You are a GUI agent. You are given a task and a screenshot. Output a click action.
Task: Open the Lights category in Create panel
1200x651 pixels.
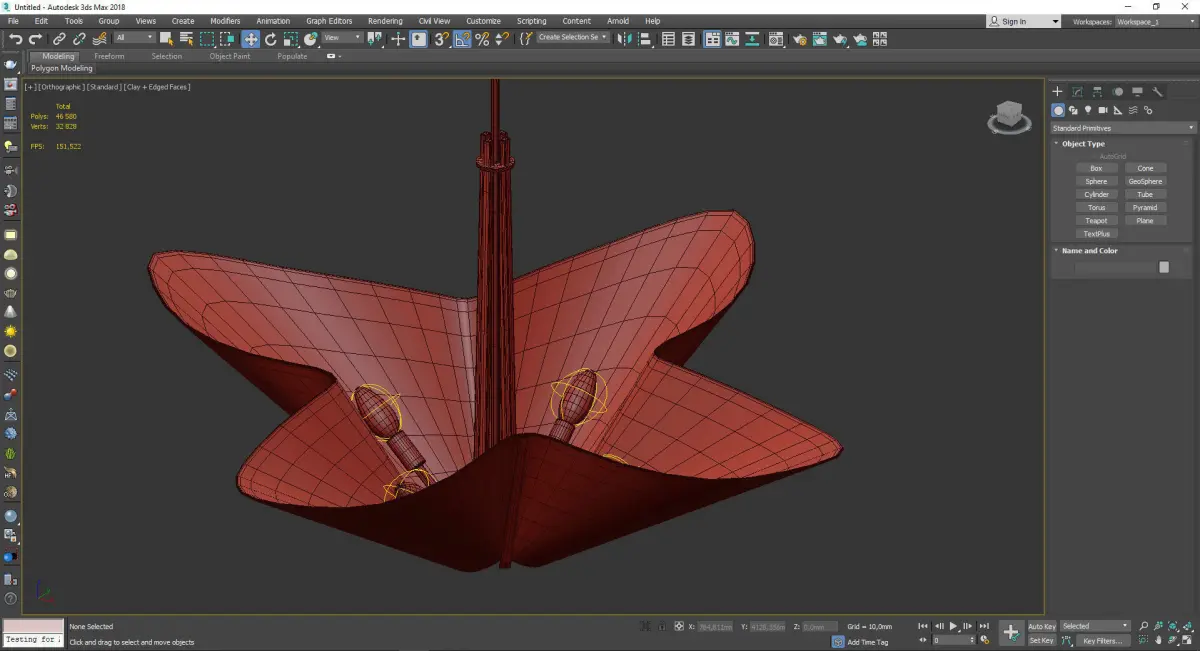click(1088, 110)
